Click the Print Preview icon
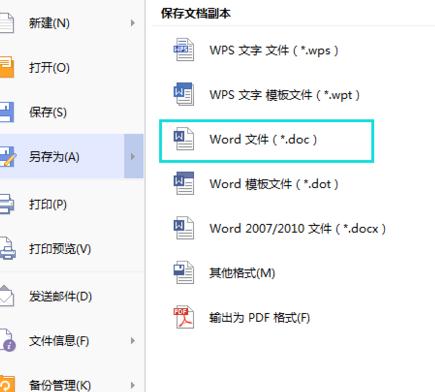Image resolution: width=435 pixels, height=392 pixels. pyautogui.click(x=7, y=248)
